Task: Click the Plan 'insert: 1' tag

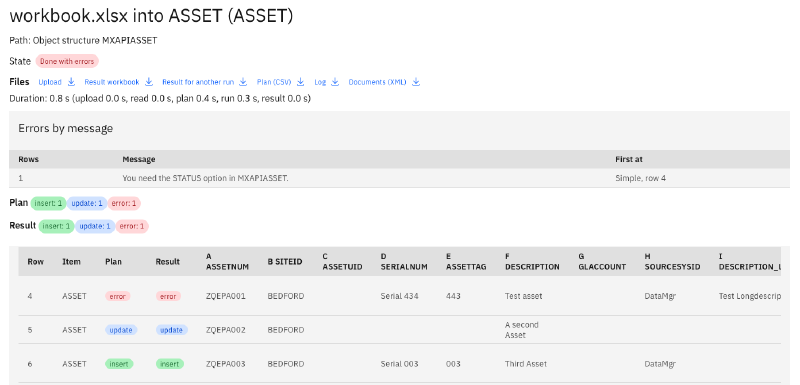Action: pos(48,203)
